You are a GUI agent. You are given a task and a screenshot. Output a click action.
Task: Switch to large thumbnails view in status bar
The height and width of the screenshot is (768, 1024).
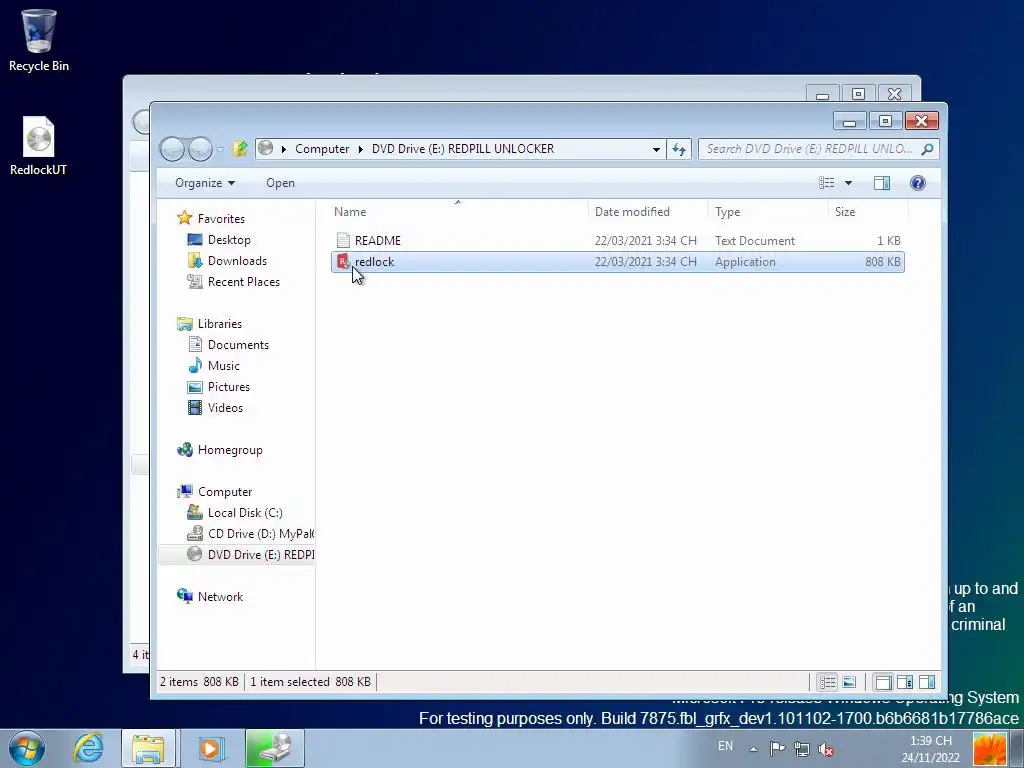[x=849, y=682]
